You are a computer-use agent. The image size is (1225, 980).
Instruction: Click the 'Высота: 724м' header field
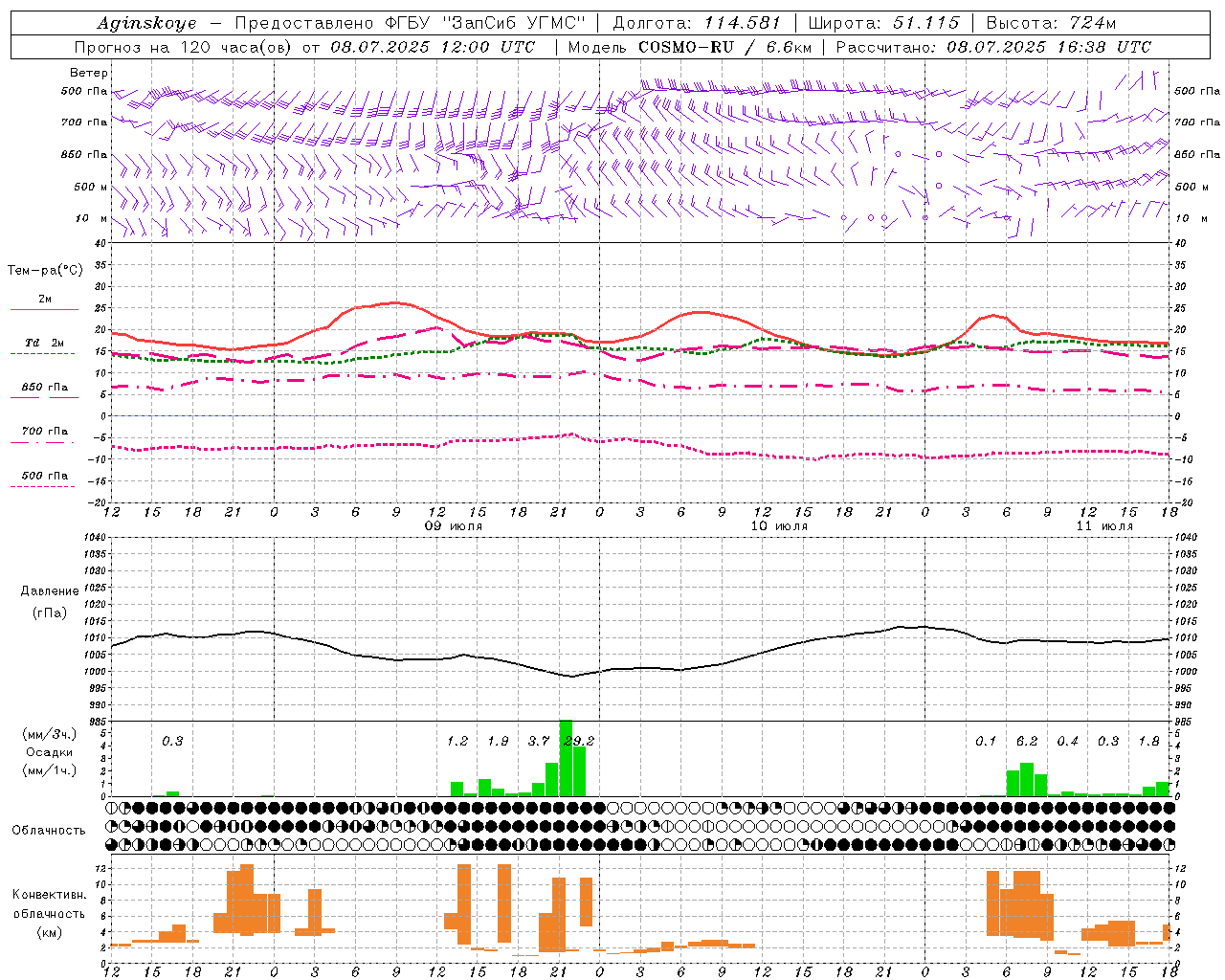click(1051, 23)
